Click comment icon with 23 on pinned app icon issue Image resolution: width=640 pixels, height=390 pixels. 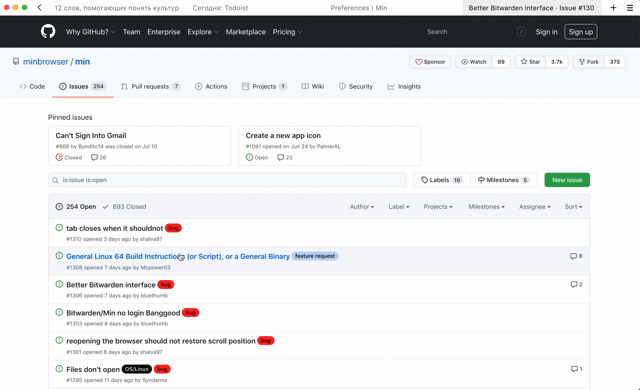[x=280, y=157]
